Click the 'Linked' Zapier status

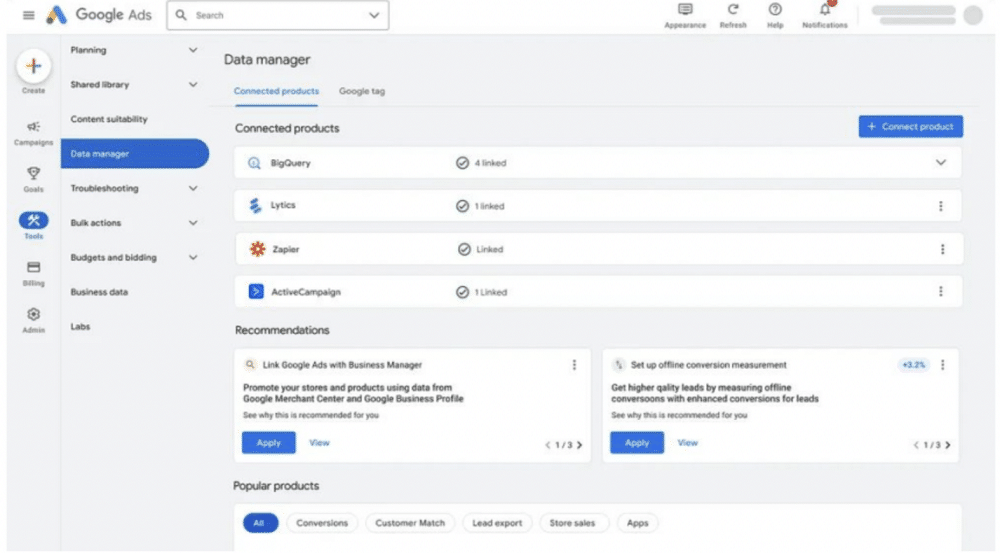click(480, 249)
